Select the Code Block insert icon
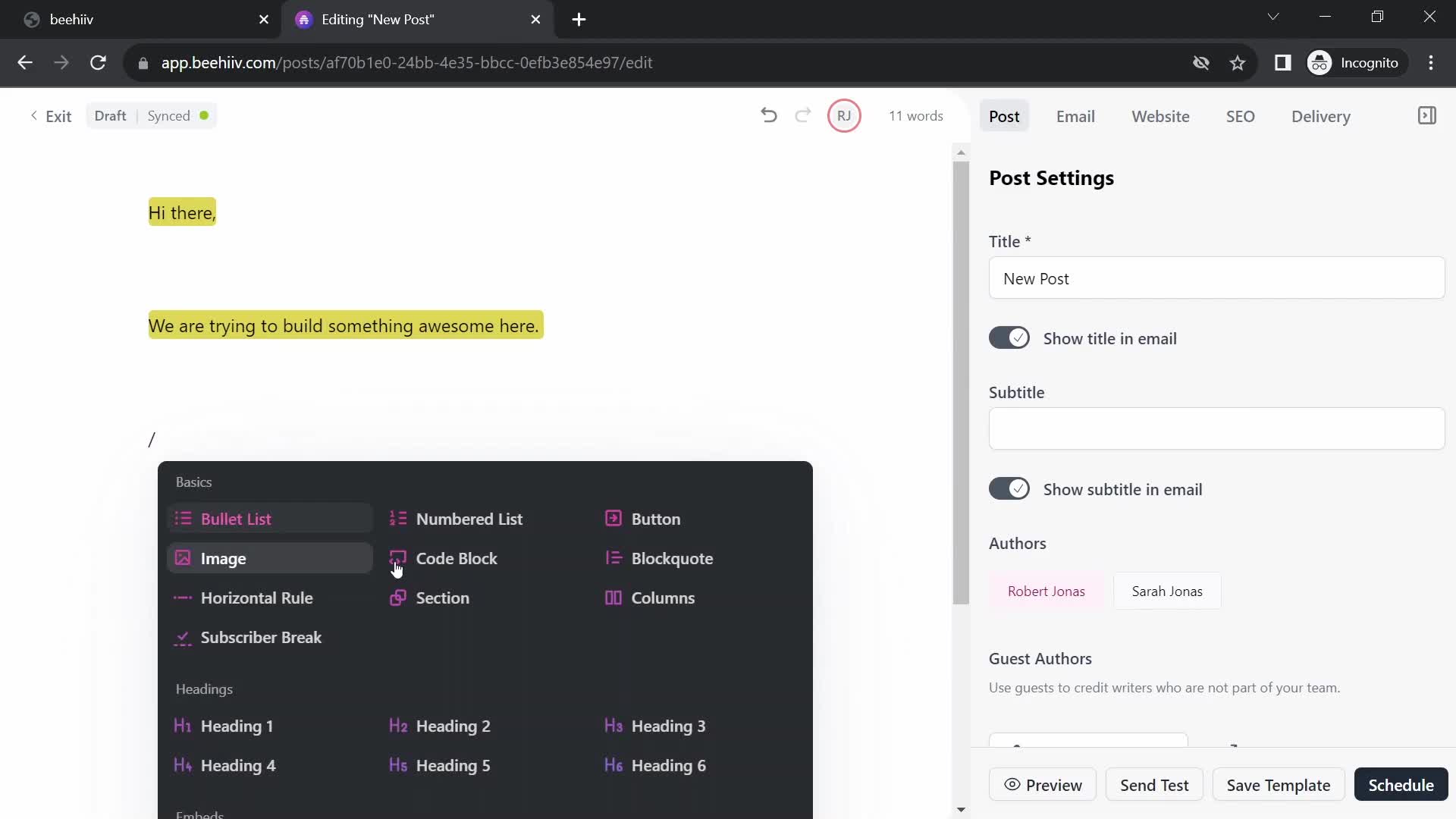The width and height of the screenshot is (1456, 819). [x=397, y=557]
